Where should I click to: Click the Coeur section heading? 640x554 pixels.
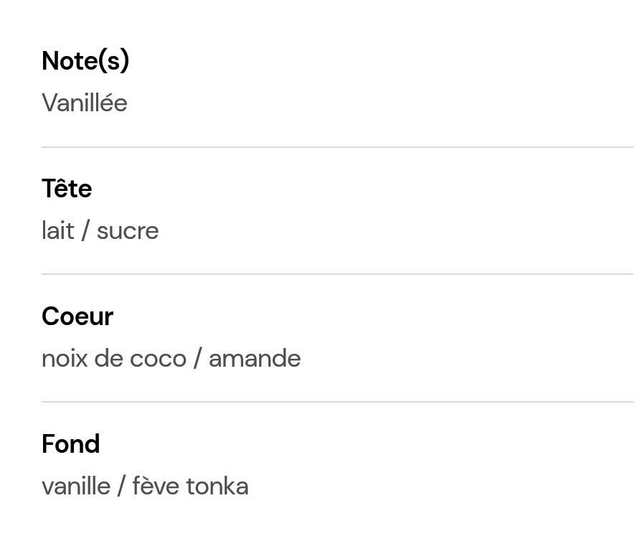(x=78, y=316)
